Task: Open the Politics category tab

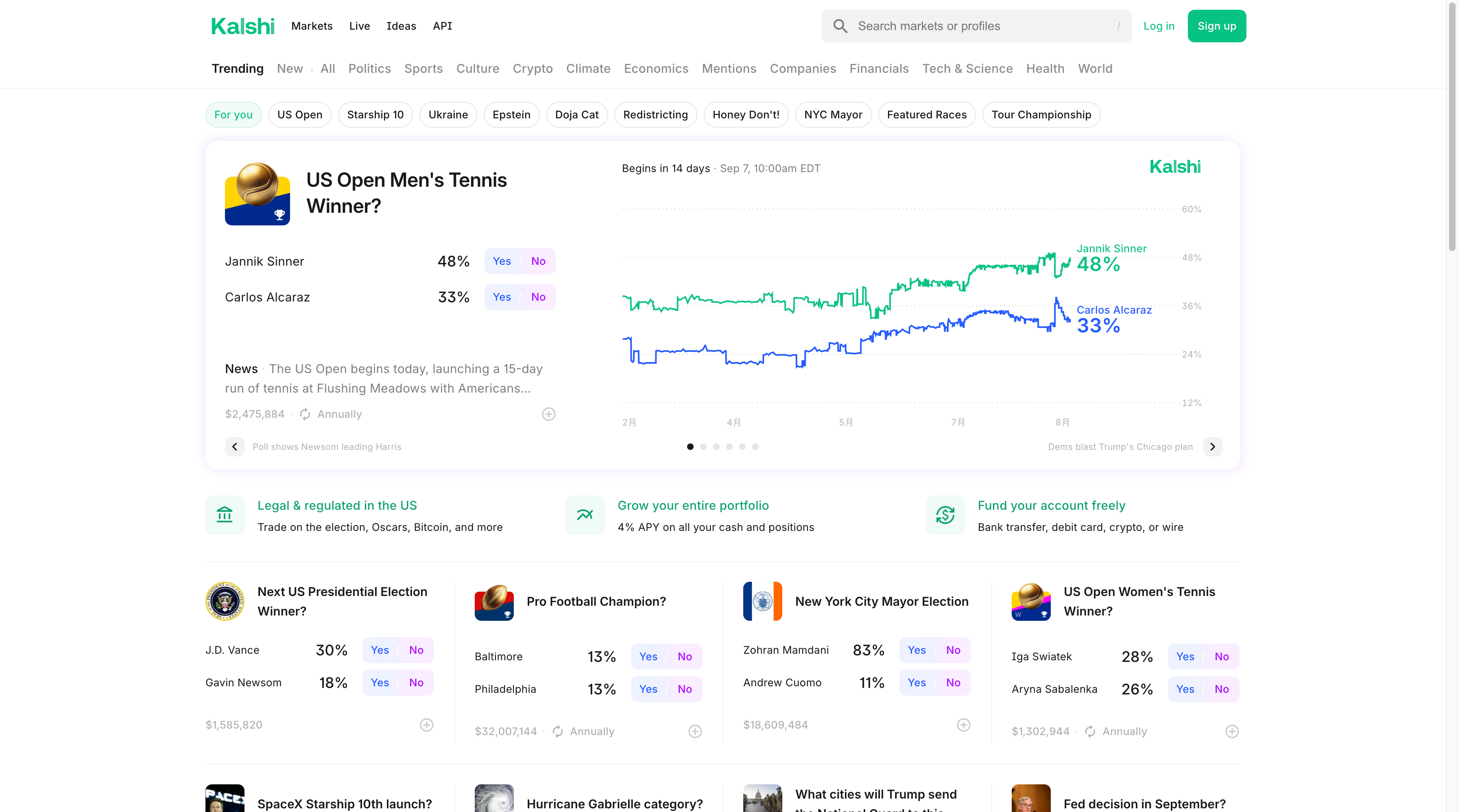Action: tap(369, 68)
